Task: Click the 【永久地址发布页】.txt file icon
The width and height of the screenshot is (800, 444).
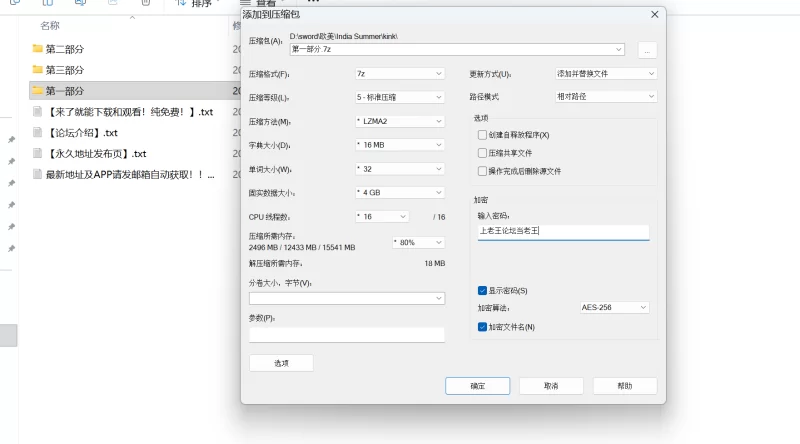Action: pyautogui.click(x=38, y=154)
